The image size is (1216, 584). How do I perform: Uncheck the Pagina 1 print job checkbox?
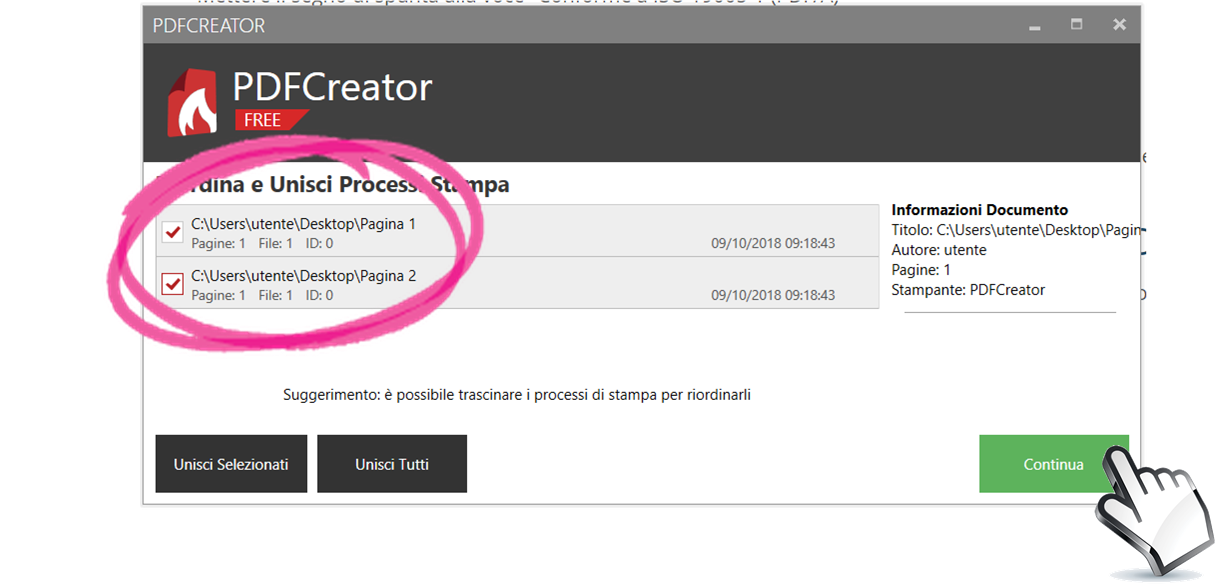coord(173,232)
